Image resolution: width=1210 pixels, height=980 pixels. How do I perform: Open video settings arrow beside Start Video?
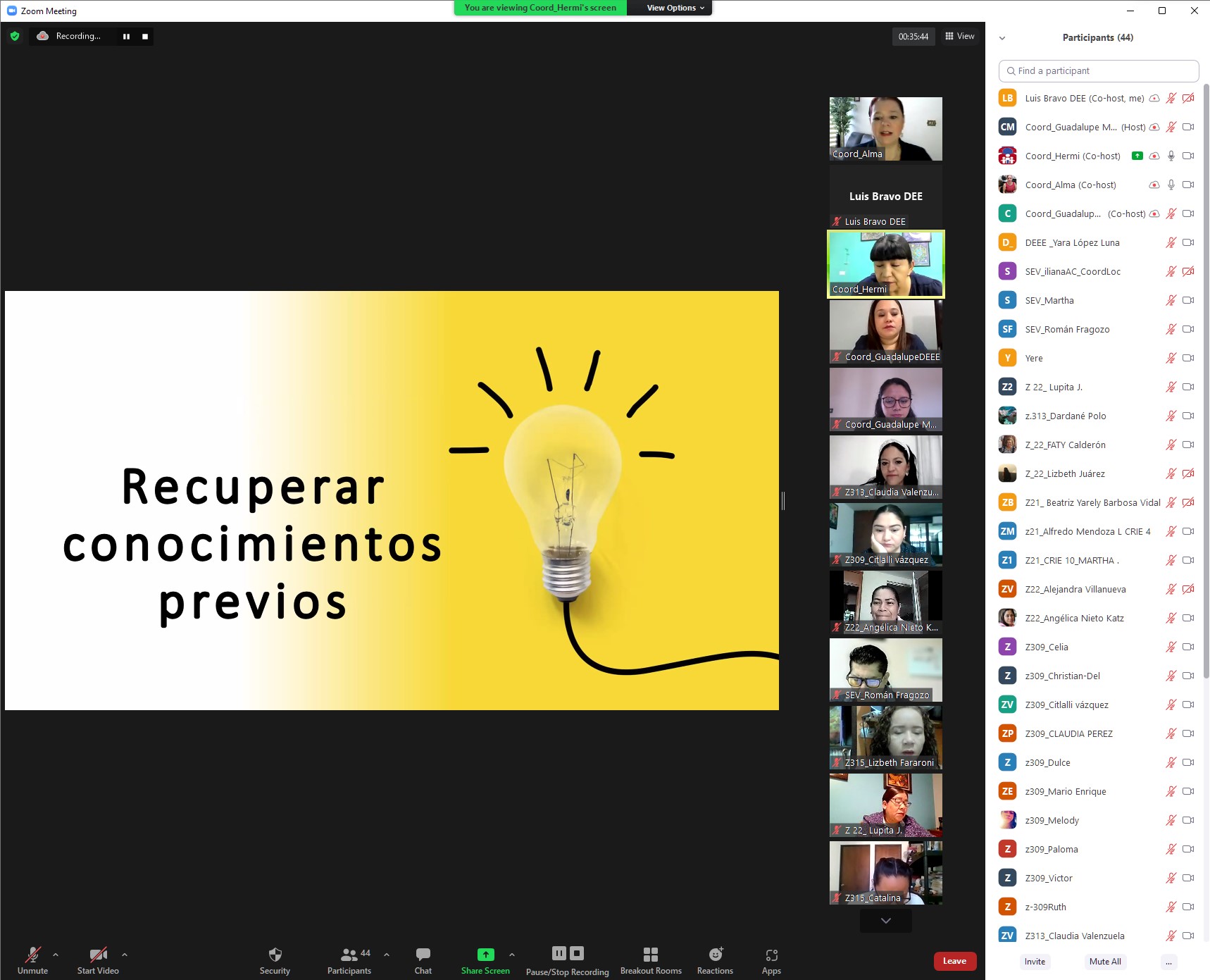125,955
